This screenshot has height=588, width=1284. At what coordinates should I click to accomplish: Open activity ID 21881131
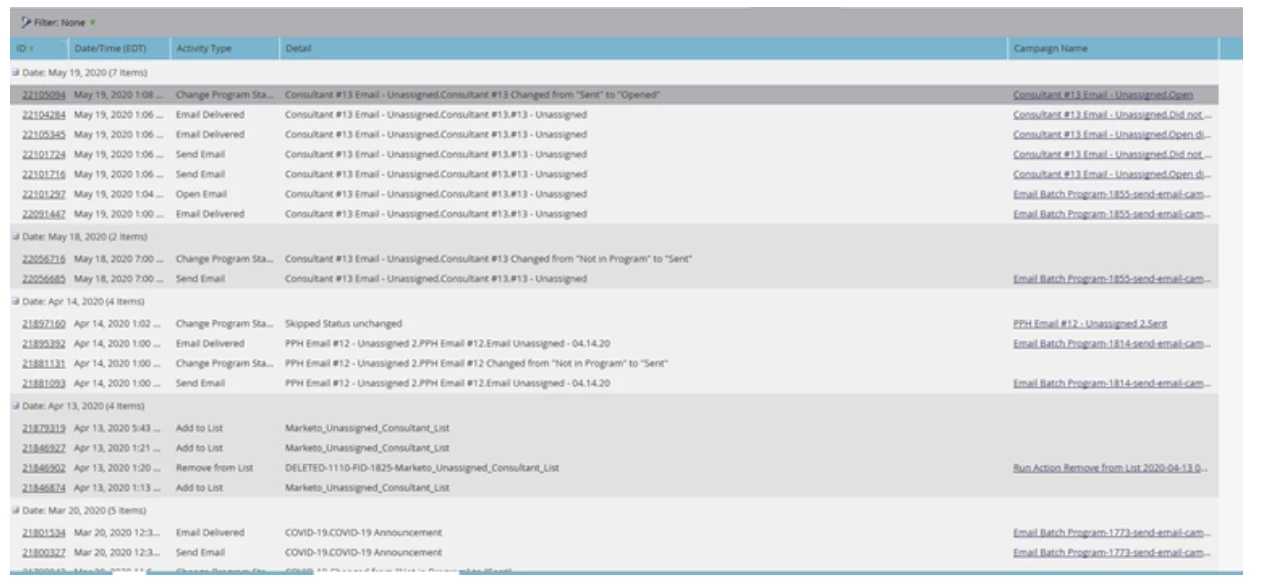(44, 363)
